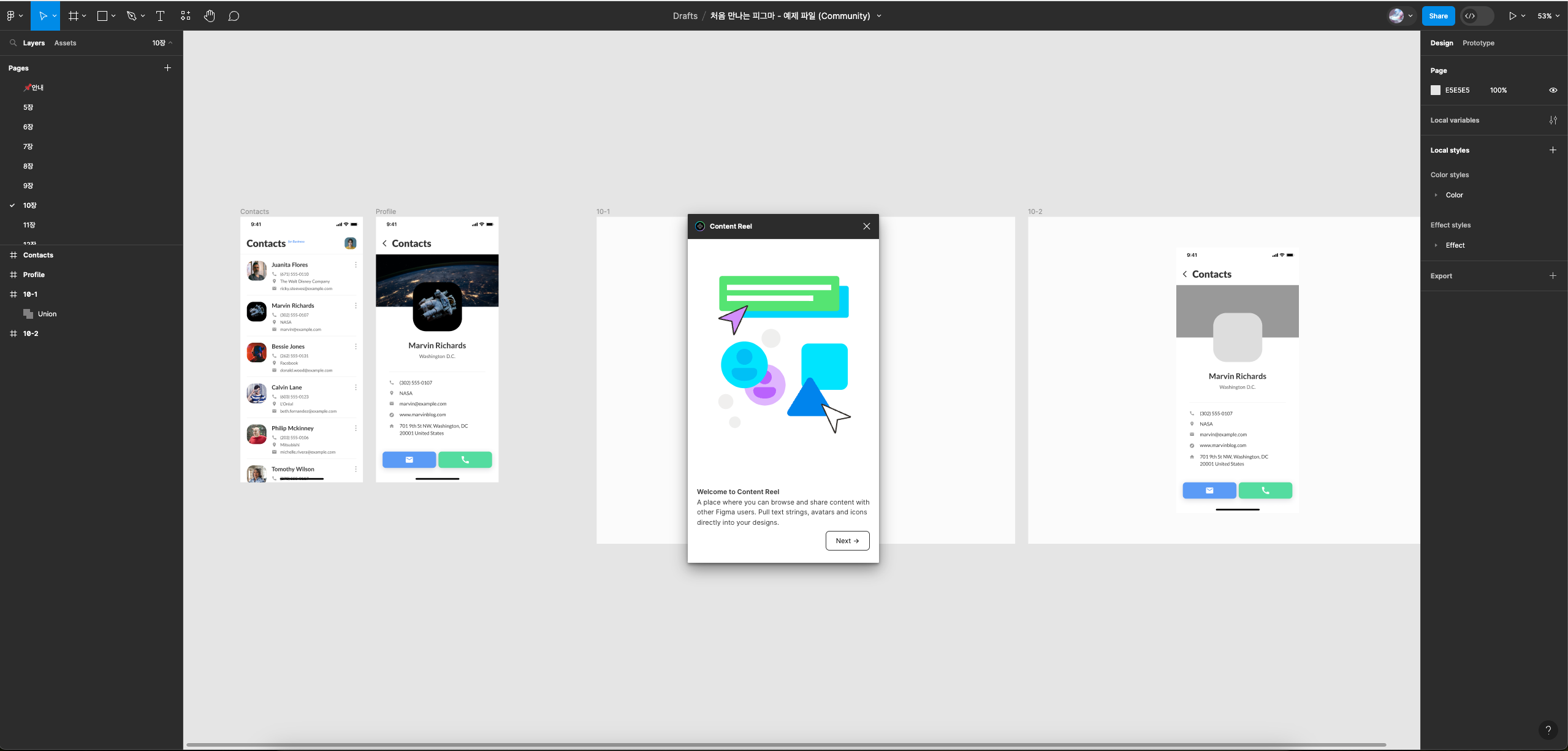The width and height of the screenshot is (1568, 751).
Task: Select the Pen tool
Action: point(131,16)
